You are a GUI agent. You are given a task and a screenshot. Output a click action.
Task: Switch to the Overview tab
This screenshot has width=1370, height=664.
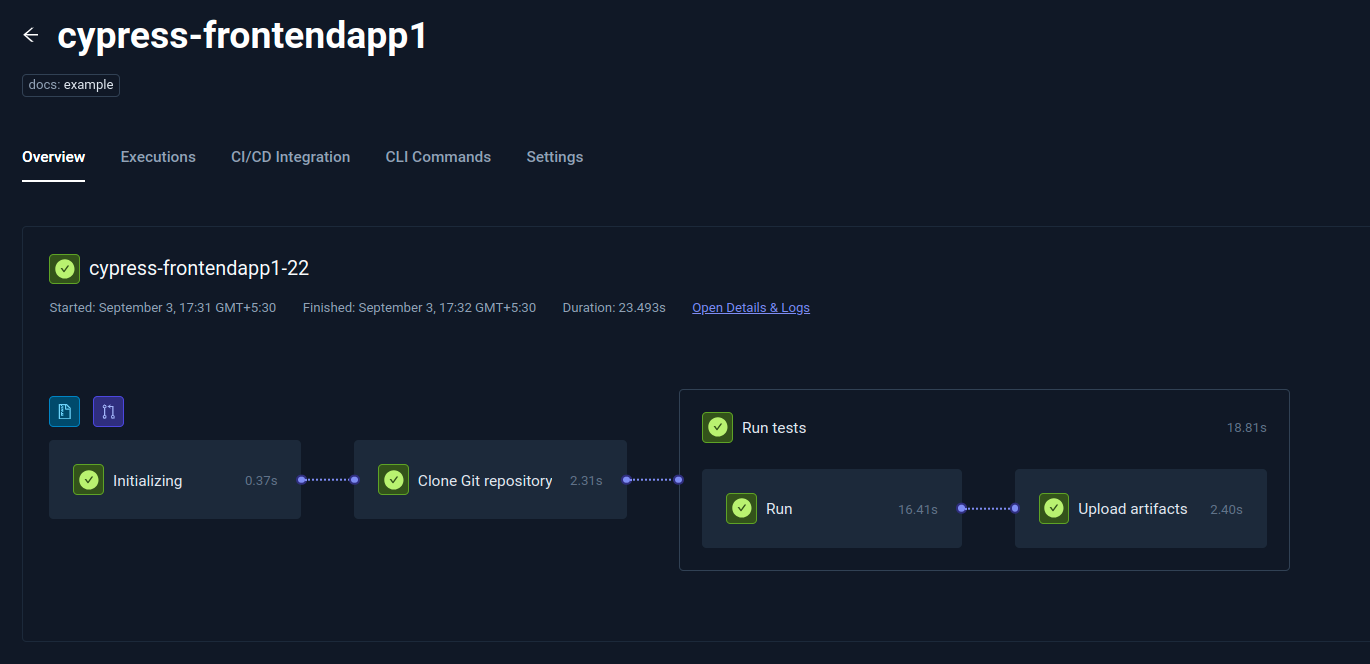coord(54,157)
